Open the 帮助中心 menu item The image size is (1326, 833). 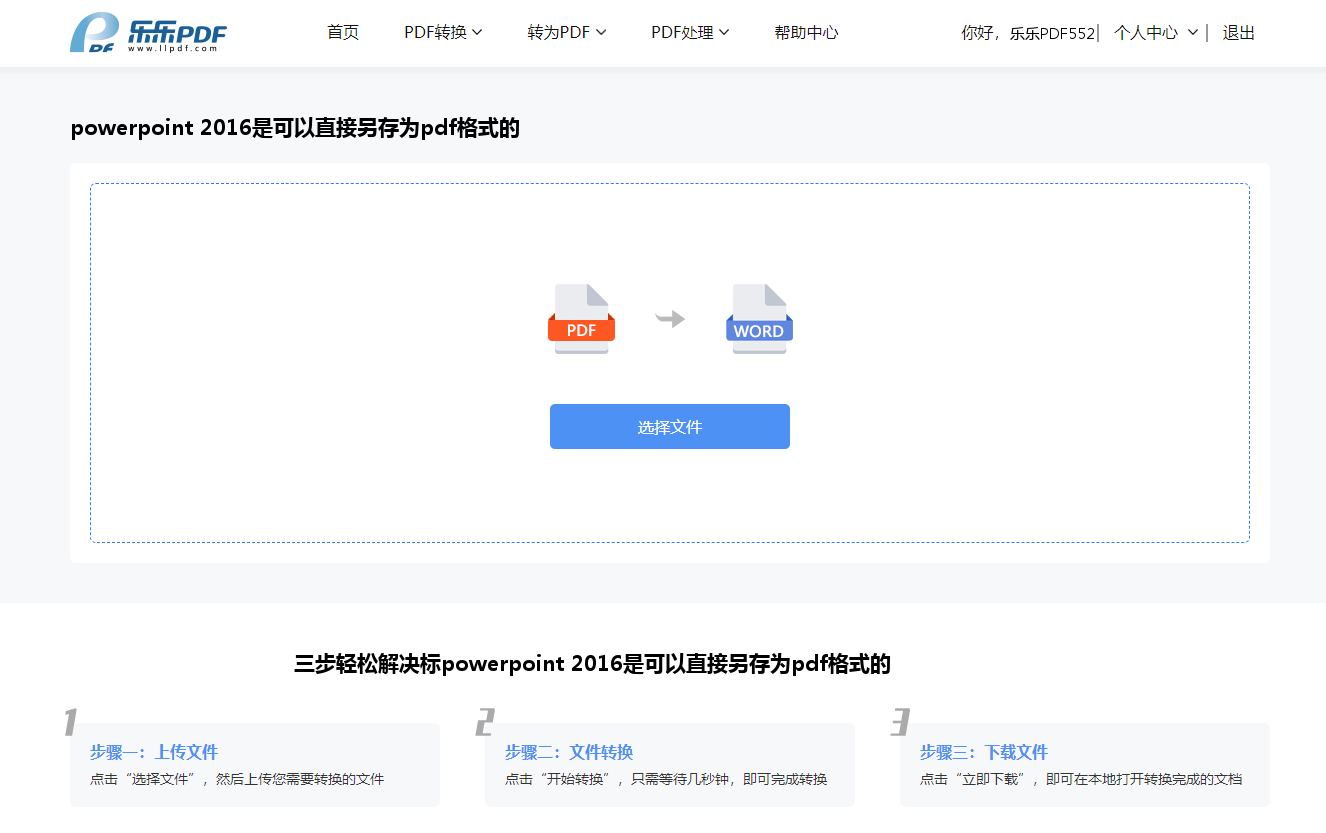click(x=806, y=33)
